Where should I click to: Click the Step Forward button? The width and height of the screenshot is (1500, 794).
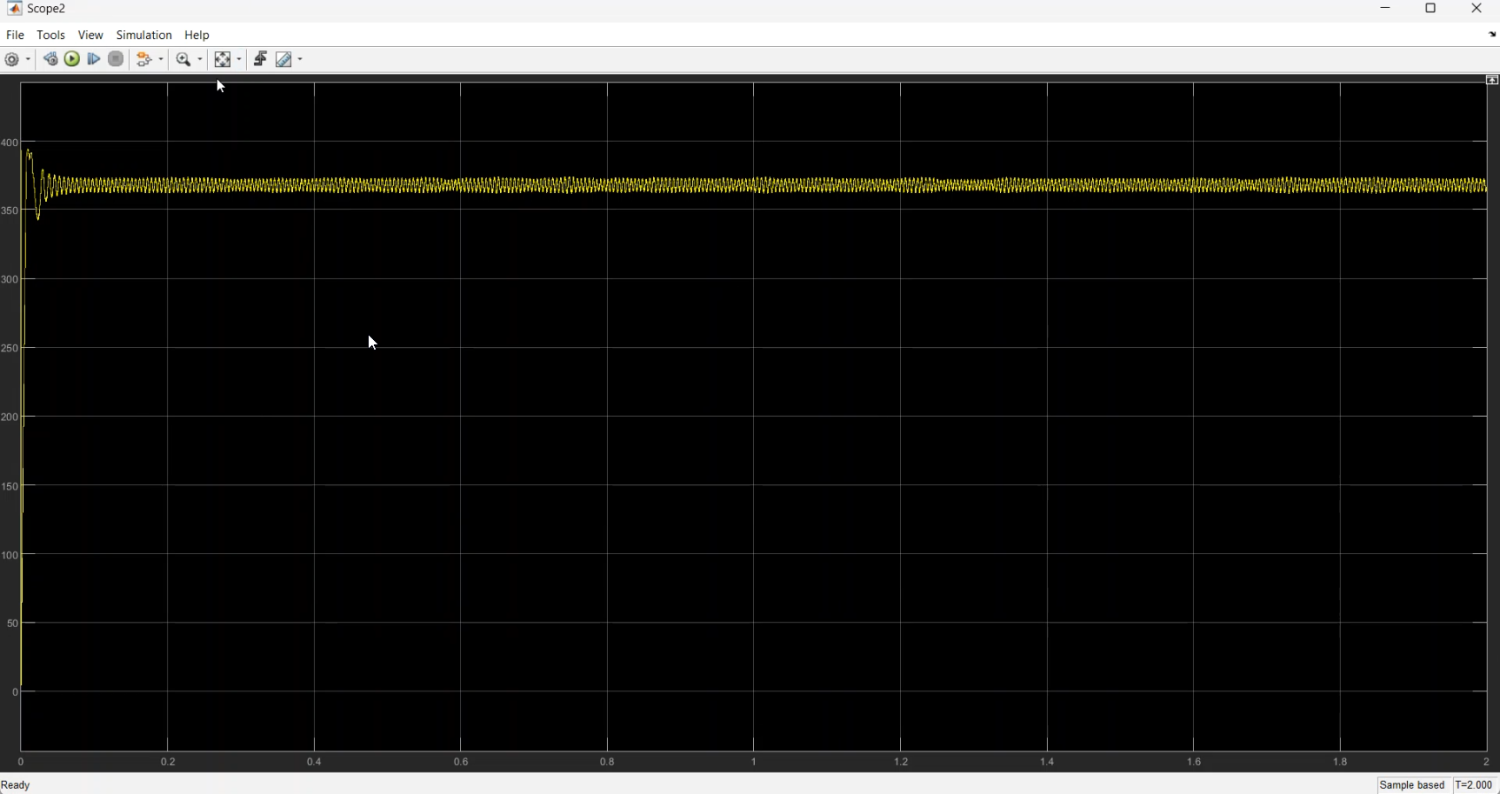coord(94,60)
